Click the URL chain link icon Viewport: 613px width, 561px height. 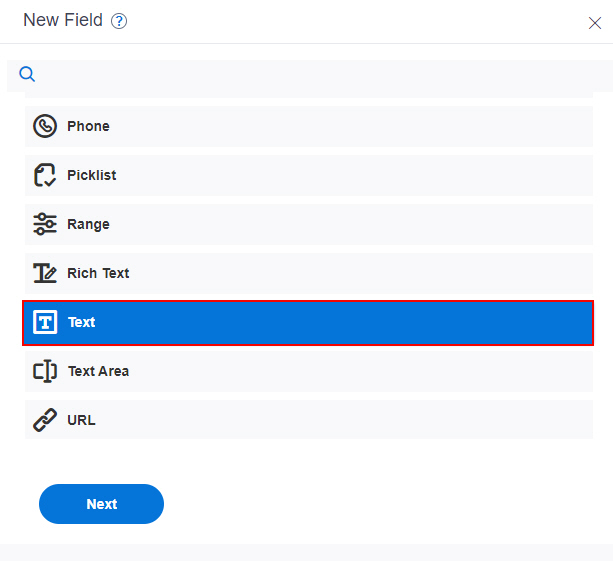(x=45, y=420)
